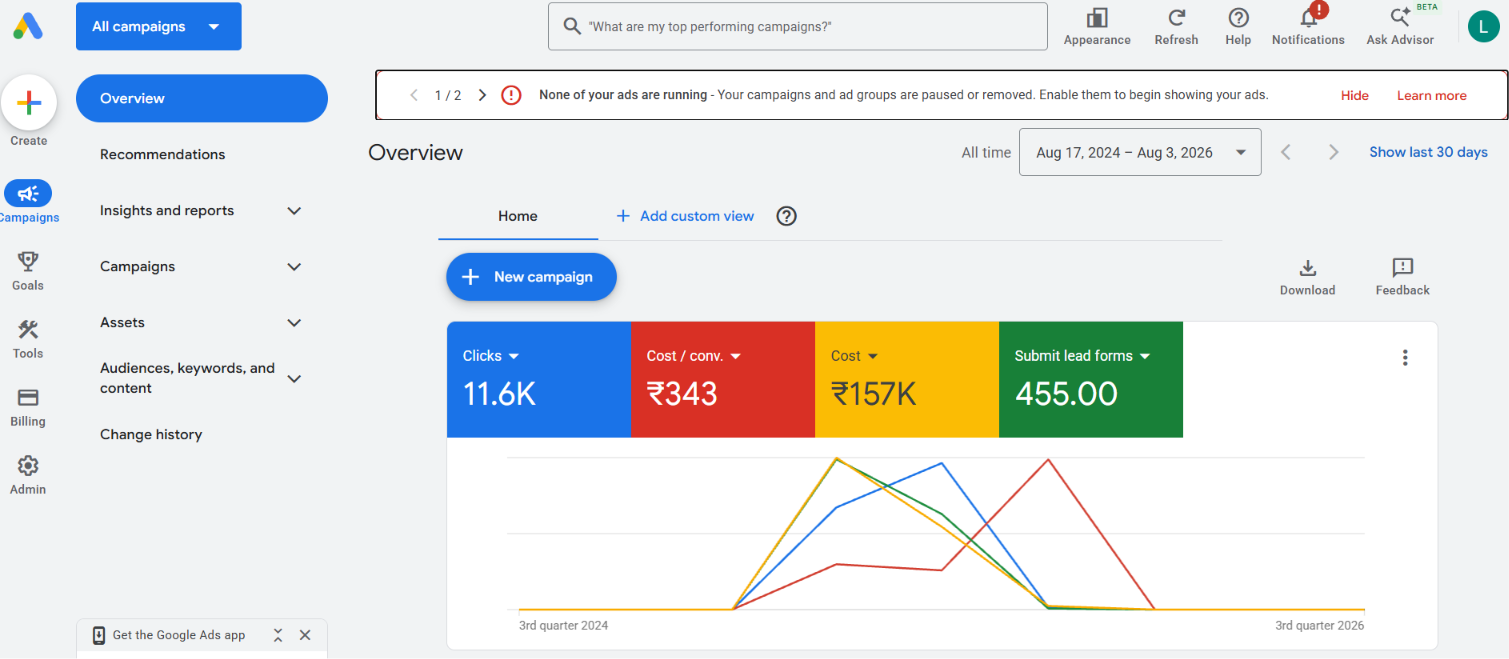Image resolution: width=1509 pixels, height=659 pixels.
Task: Open the All campaigns dropdown
Action: (159, 26)
